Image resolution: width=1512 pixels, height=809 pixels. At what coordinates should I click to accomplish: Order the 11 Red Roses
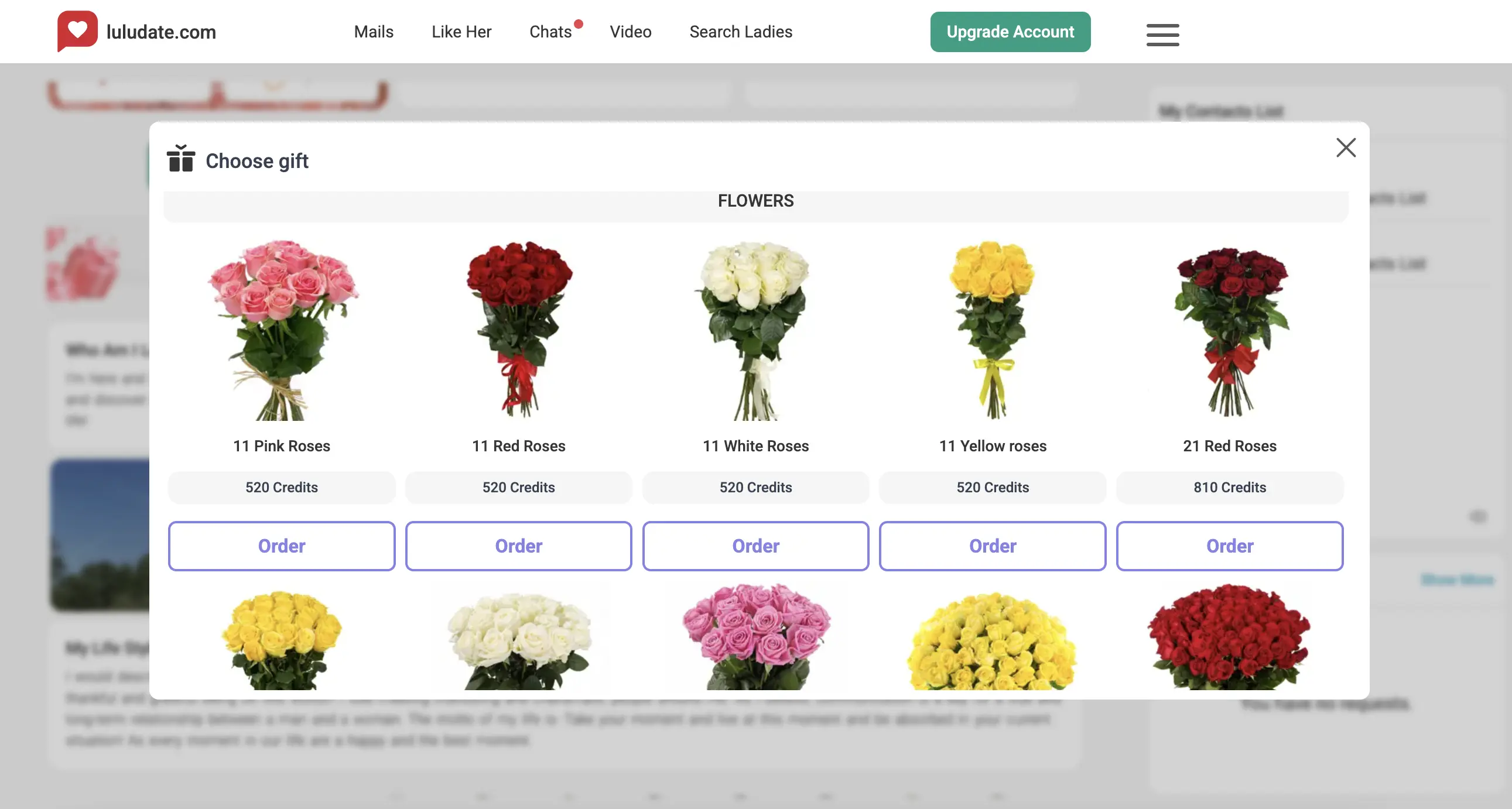tap(518, 546)
